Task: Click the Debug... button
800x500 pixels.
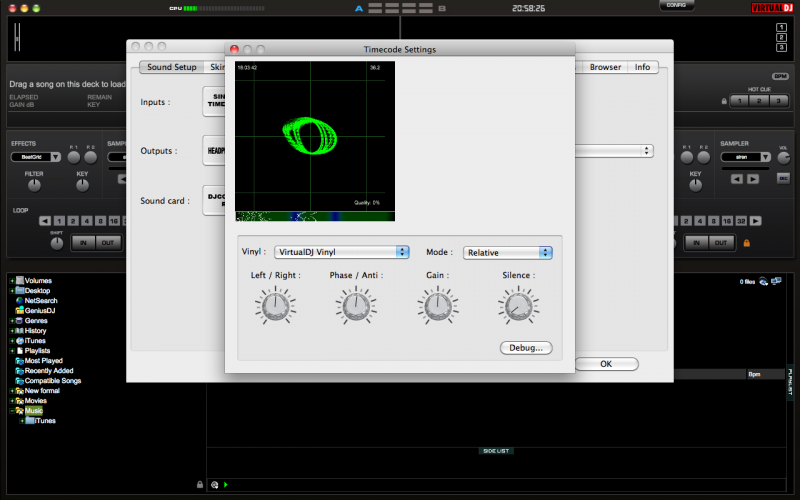Action: click(526, 348)
